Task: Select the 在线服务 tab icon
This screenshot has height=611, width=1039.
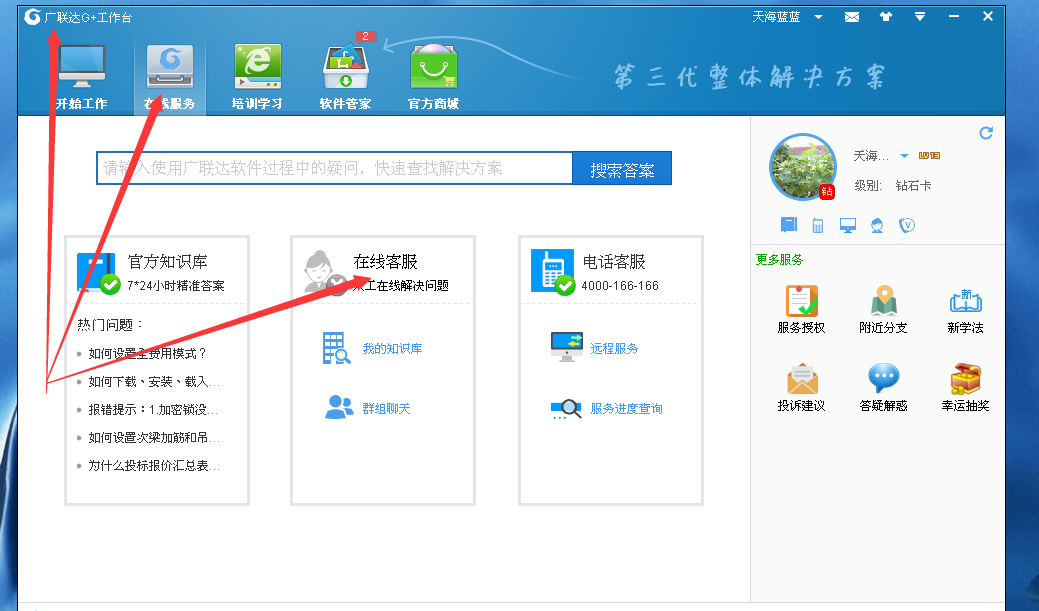Action: pos(170,67)
